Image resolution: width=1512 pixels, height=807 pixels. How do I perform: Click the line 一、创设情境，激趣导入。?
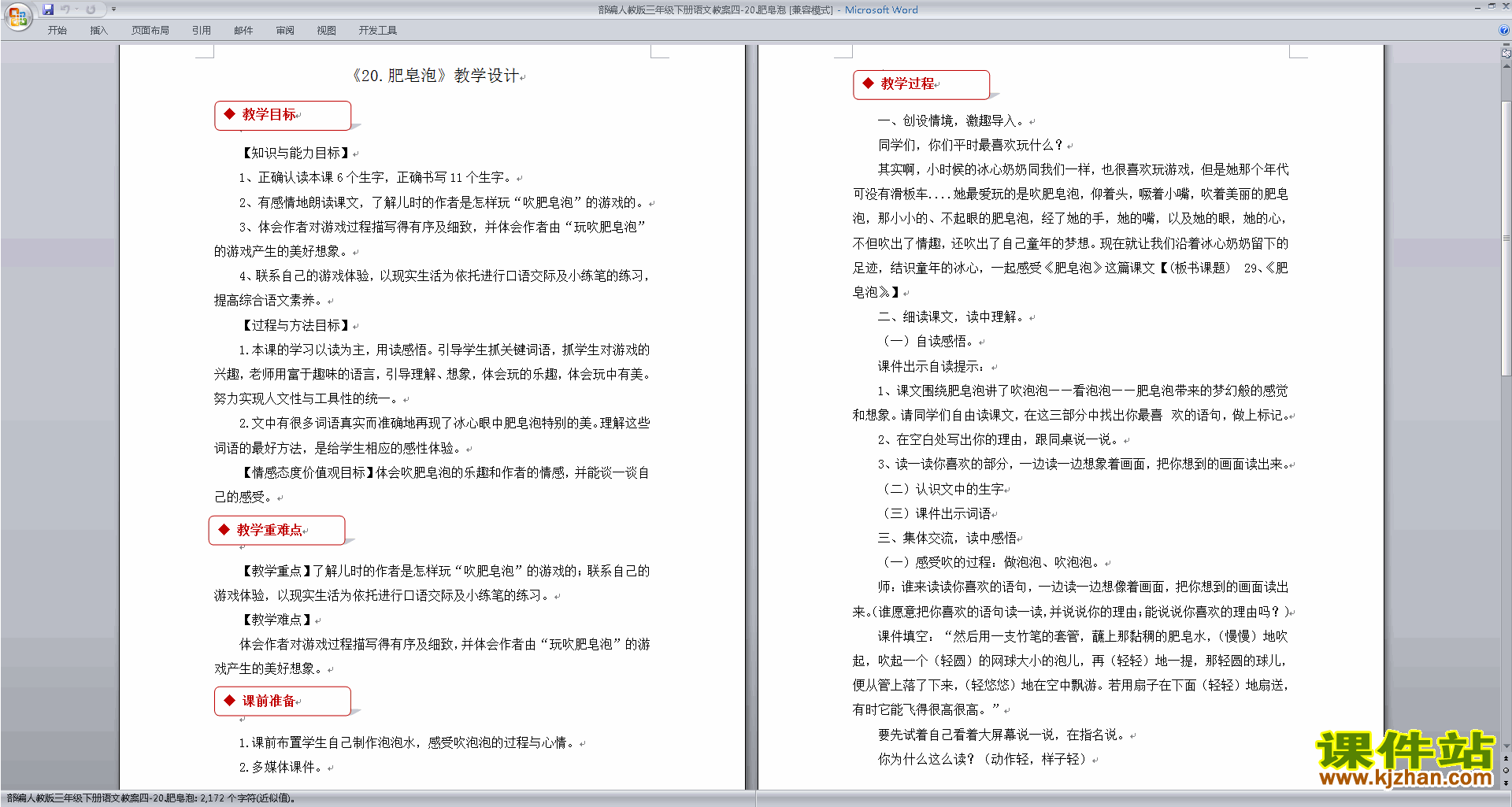pyautogui.click(x=956, y=120)
